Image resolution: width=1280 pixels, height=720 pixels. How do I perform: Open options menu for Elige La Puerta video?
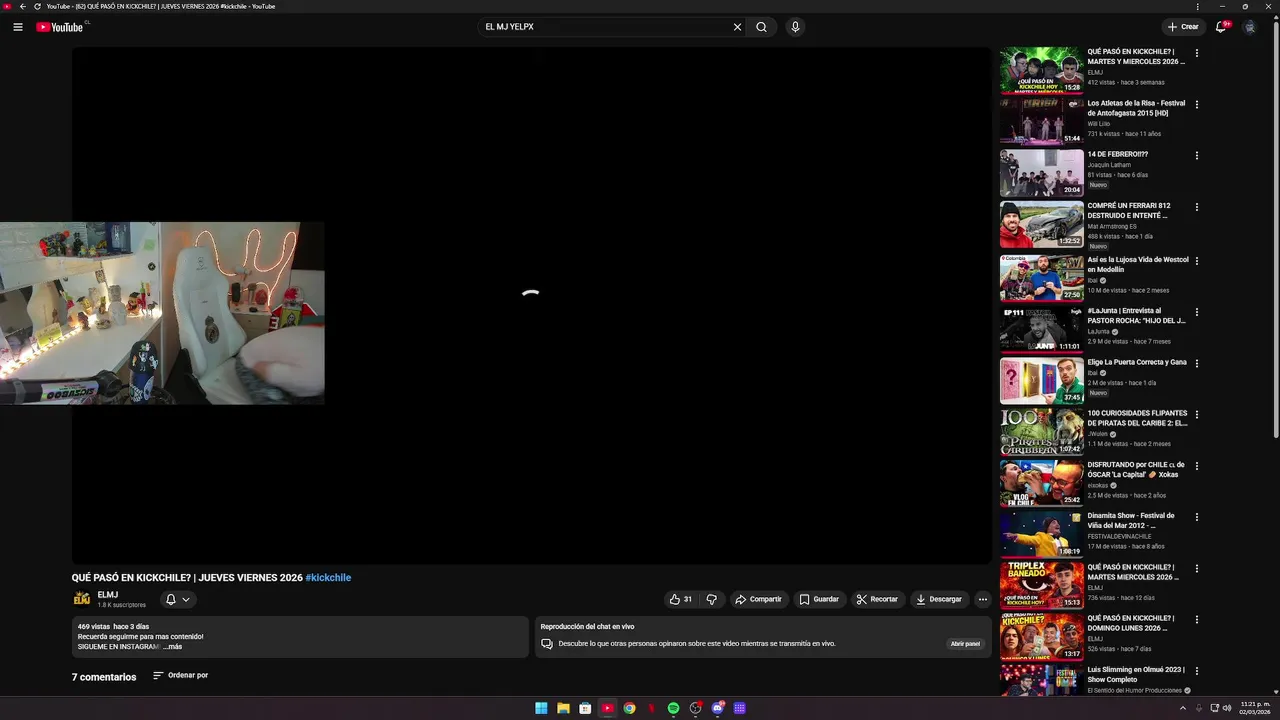(1196, 363)
